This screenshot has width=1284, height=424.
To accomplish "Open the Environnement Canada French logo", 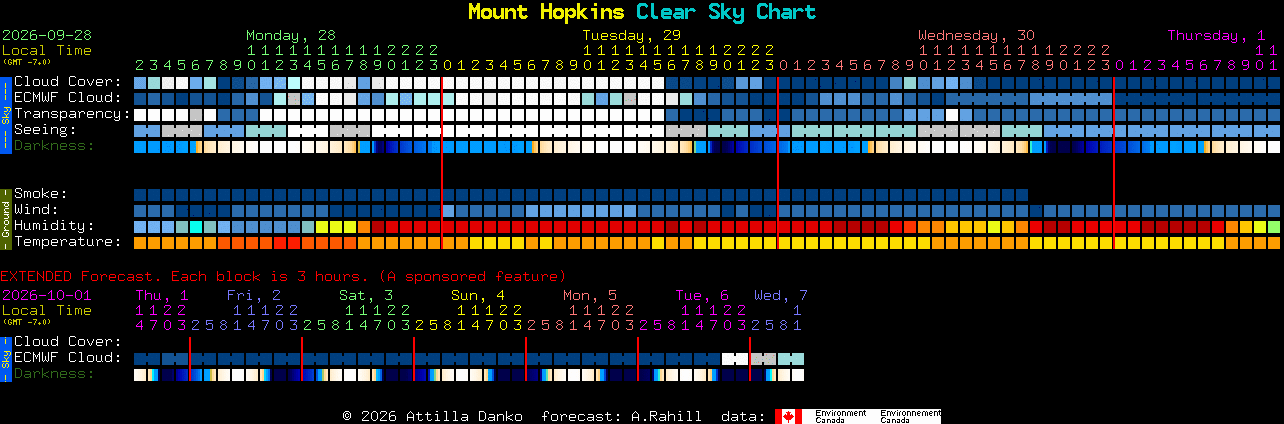I will tap(911, 416).
